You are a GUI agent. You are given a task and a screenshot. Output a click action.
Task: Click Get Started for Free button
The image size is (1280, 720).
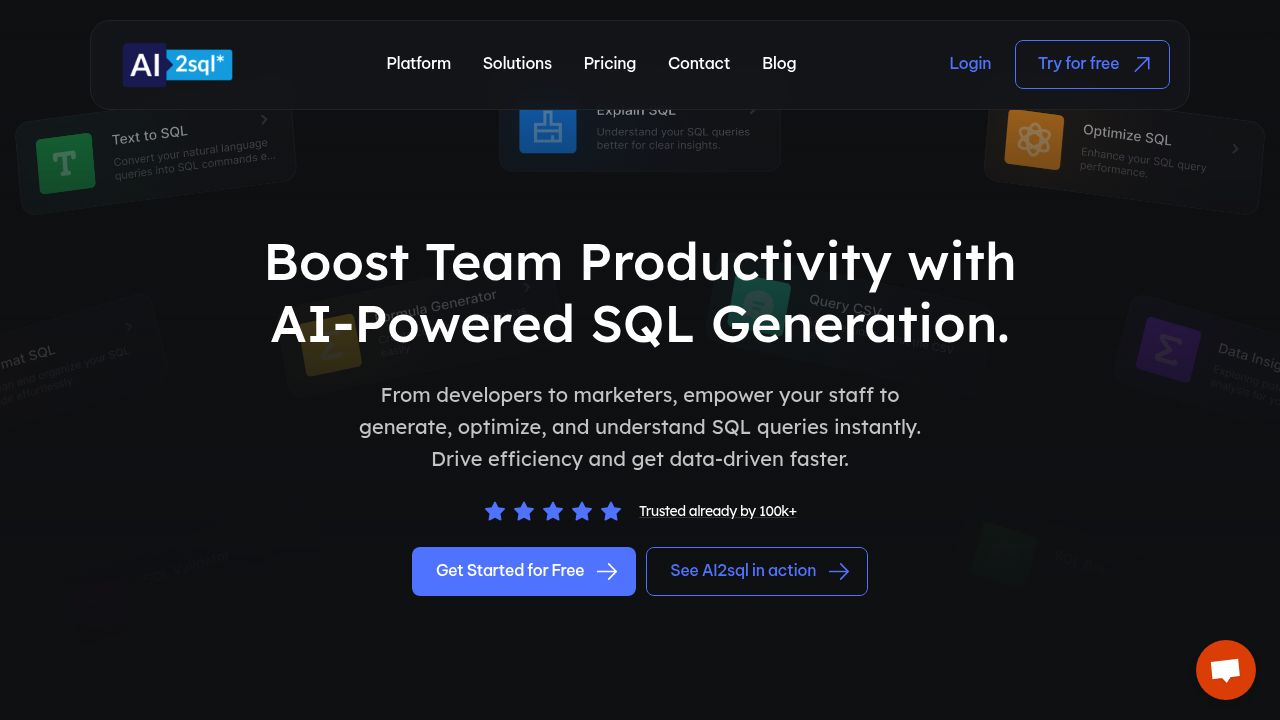click(x=524, y=571)
